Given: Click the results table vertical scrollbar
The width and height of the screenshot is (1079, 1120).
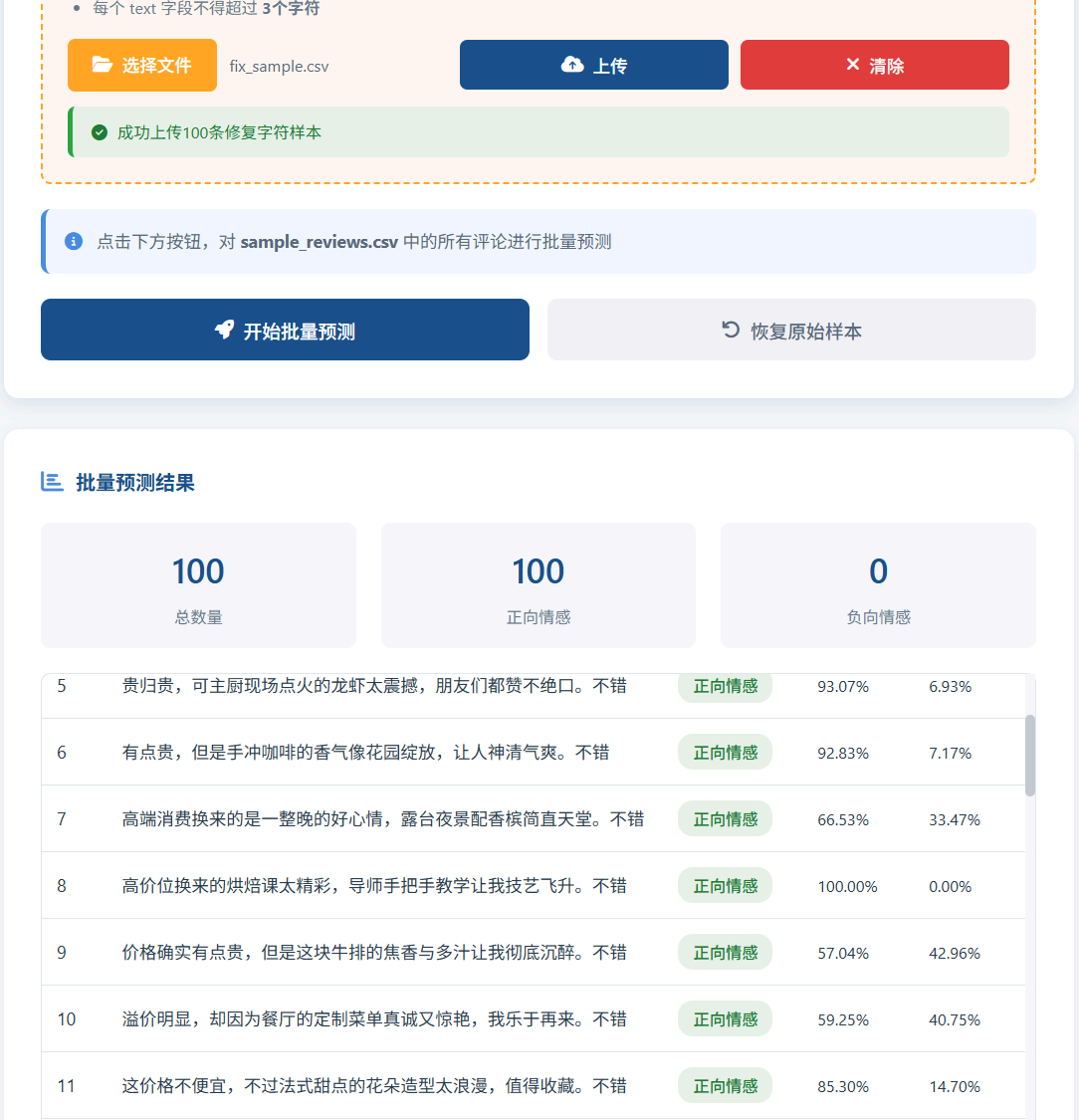Looking at the screenshot, I should pyautogui.click(x=1030, y=755).
